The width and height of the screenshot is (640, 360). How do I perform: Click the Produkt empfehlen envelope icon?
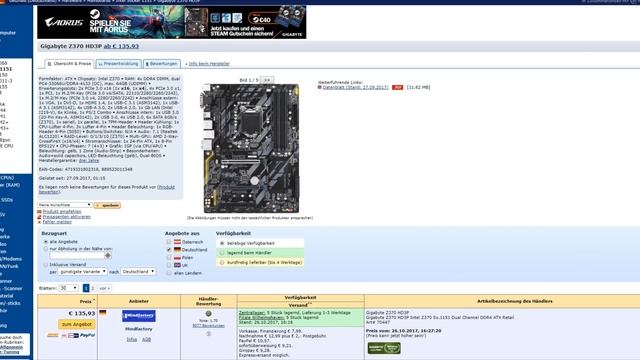tap(40, 212)
